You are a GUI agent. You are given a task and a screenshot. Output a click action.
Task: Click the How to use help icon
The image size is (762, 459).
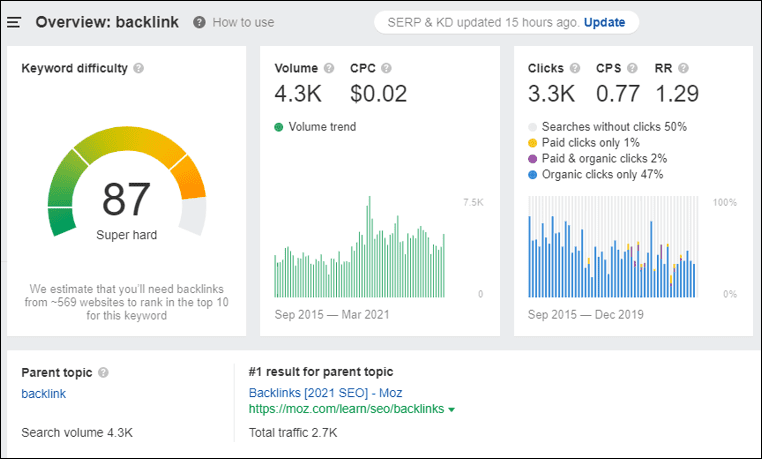point(199,22)
